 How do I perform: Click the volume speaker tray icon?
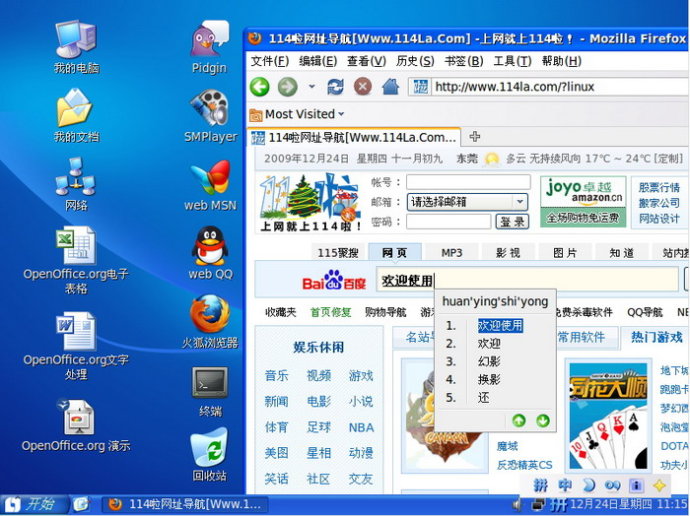point(518,504)
